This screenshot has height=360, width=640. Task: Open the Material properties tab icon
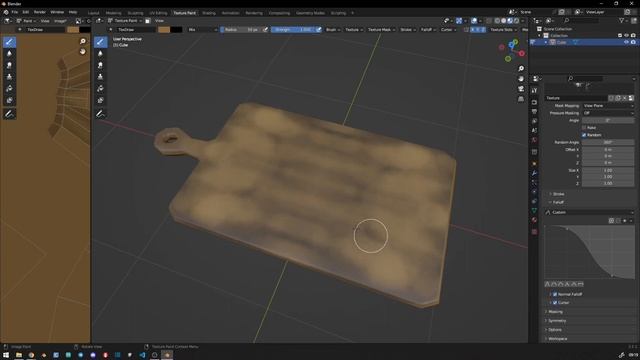tap(534, 220)
